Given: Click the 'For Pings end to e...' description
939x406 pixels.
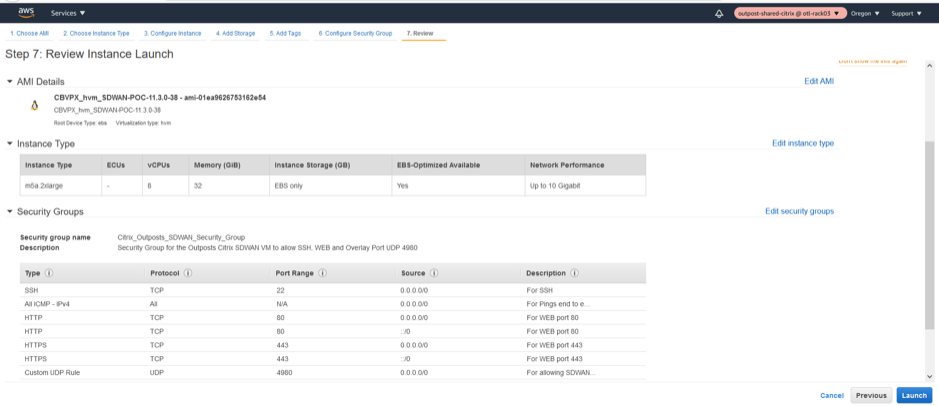Looking at the screenshot, I should (559, 304).
